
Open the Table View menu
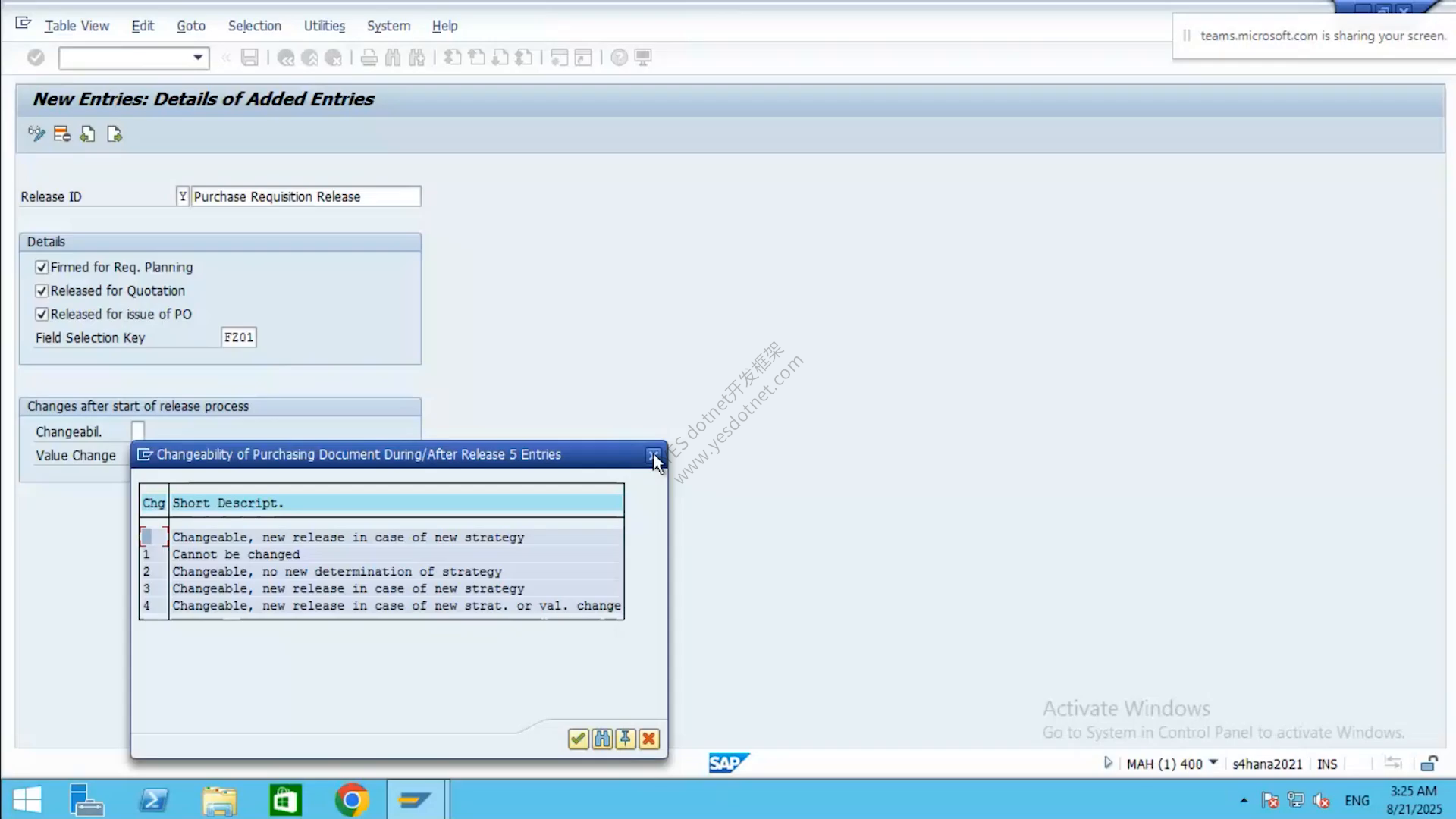click(77, 26)
